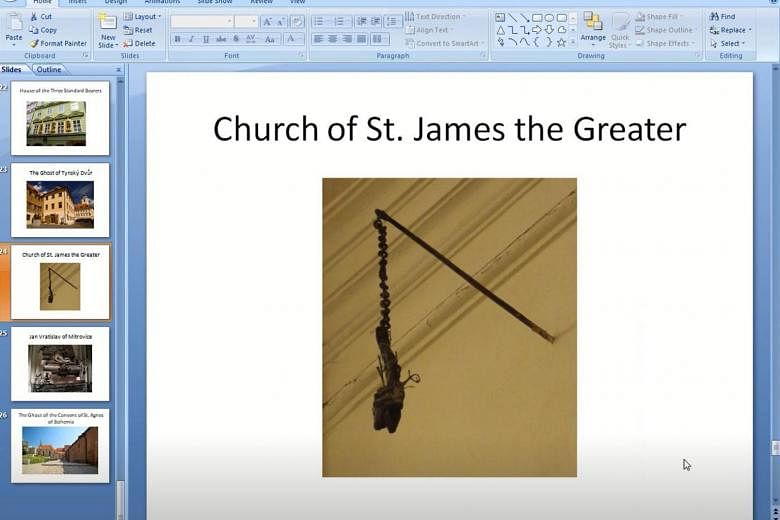Open the Design ribbon tab

point(115,2)
